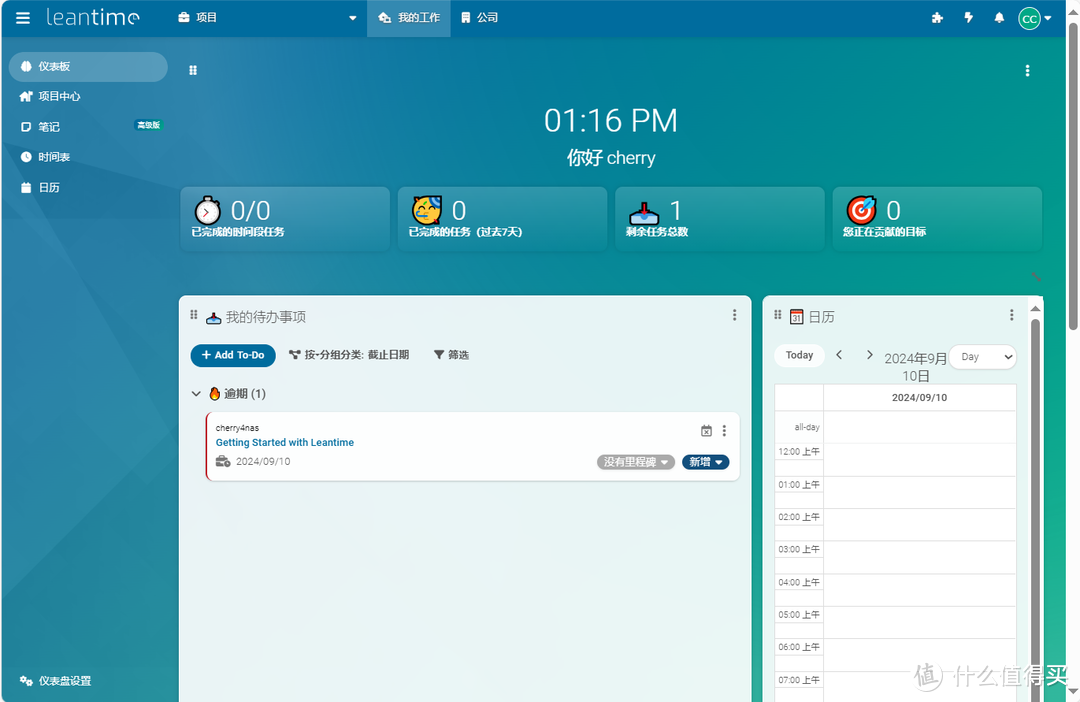Open the 时间表 sidebar item

(x=52, y=156)
